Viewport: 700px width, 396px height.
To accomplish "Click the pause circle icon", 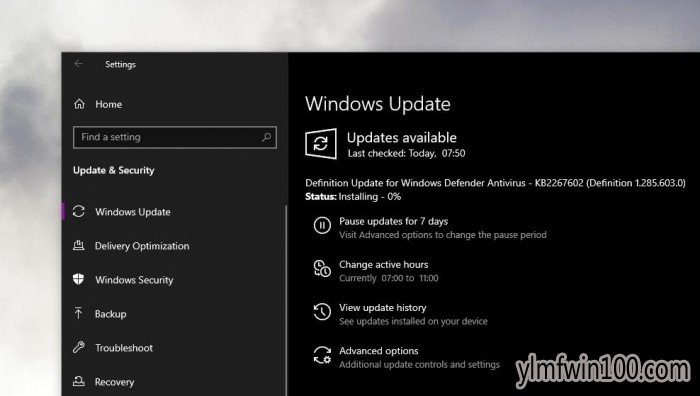I will [x=322, y=225].
